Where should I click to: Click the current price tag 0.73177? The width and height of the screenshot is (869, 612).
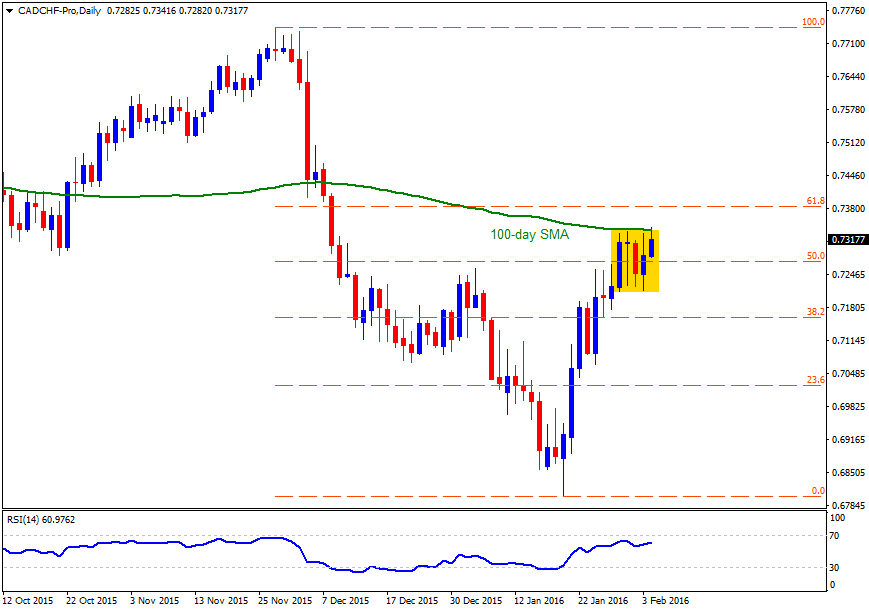click(848, 239)
